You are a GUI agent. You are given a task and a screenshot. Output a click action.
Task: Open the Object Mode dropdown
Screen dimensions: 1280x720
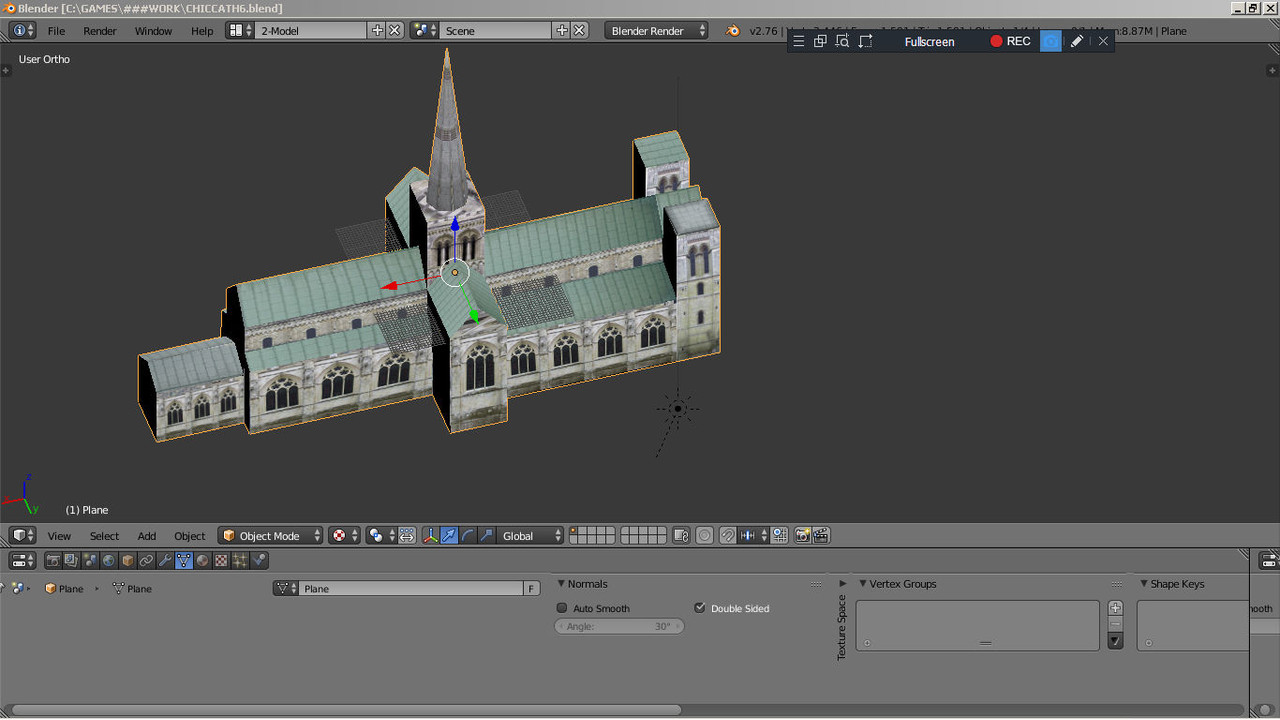(271, 536)
